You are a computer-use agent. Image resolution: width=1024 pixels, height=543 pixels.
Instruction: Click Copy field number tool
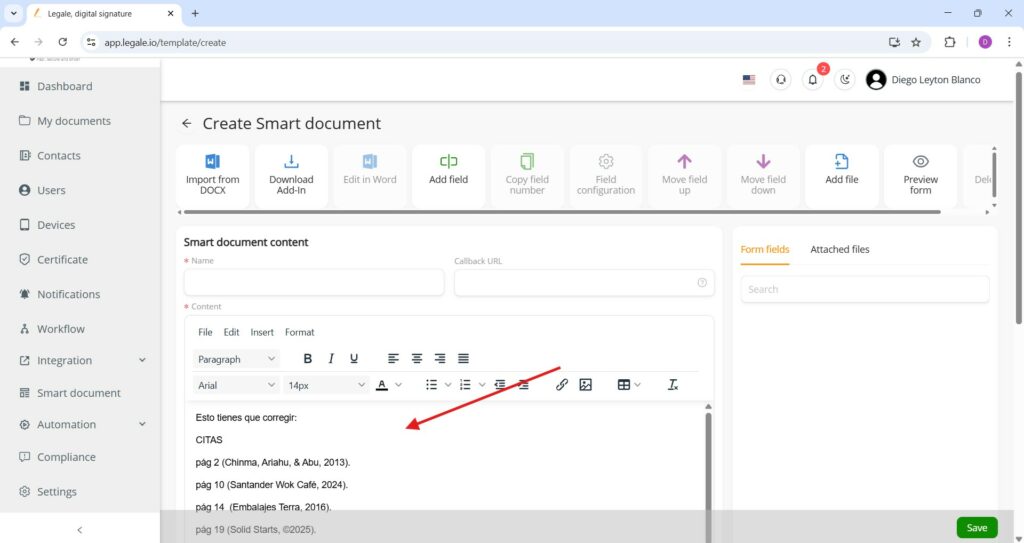[x=527, y=176]
